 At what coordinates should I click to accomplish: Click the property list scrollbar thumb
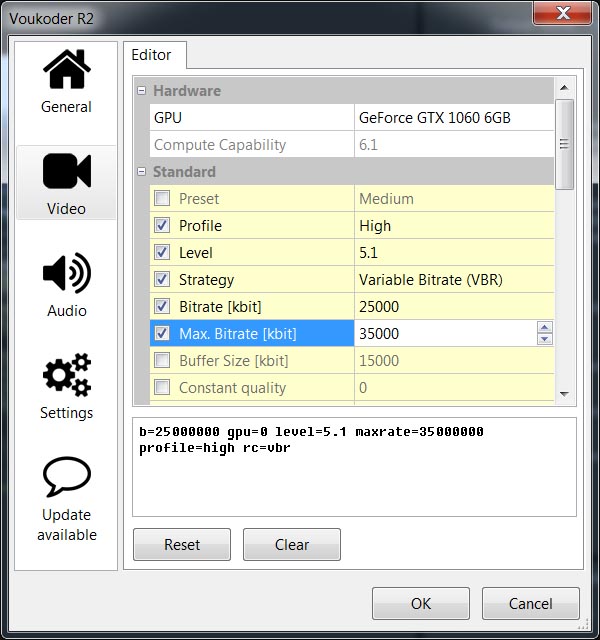[564, 144]
